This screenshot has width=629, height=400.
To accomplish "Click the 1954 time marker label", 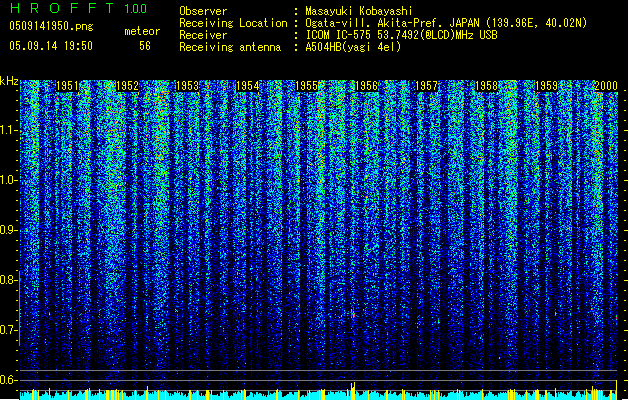I will (x=247, y=86).
